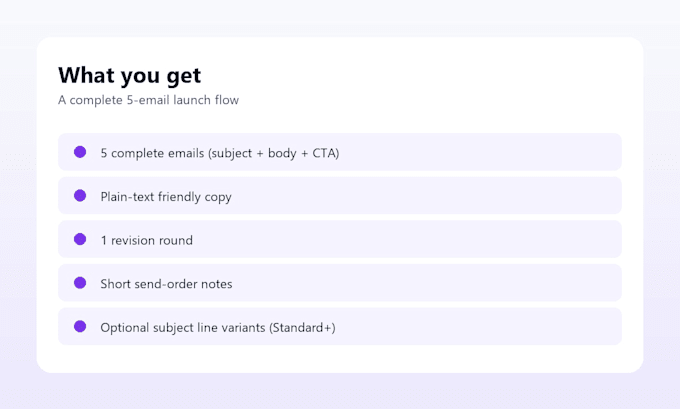680x409 pixels.
Task: Click the 'What you get' heading
Action: click(130, 75)
